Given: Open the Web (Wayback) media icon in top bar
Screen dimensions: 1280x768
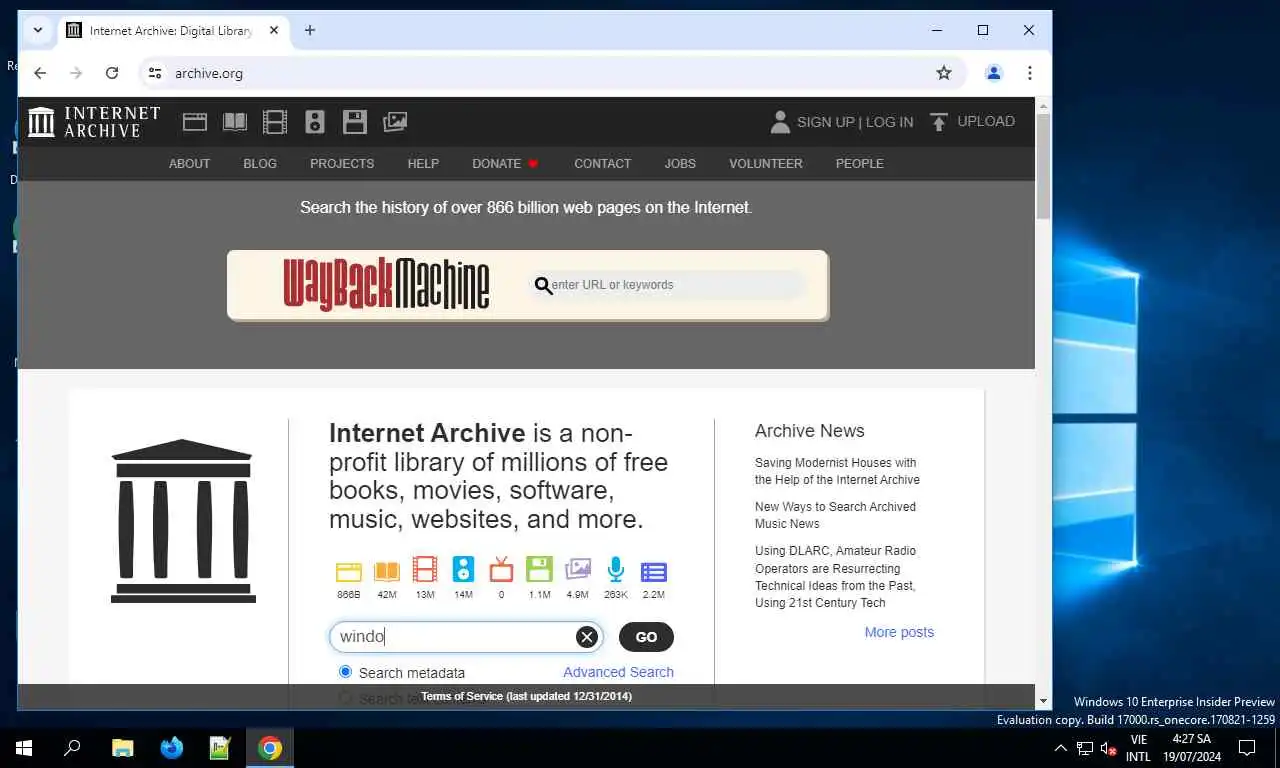Looking at the screenshot, I should (x=195, y=122).
